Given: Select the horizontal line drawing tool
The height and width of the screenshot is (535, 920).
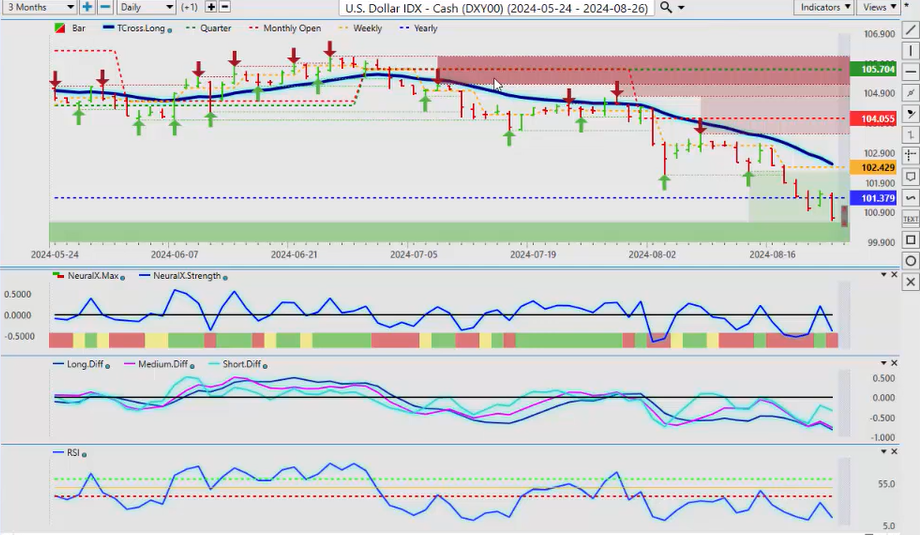Looking at the screenshot, I should coord(910,71).
